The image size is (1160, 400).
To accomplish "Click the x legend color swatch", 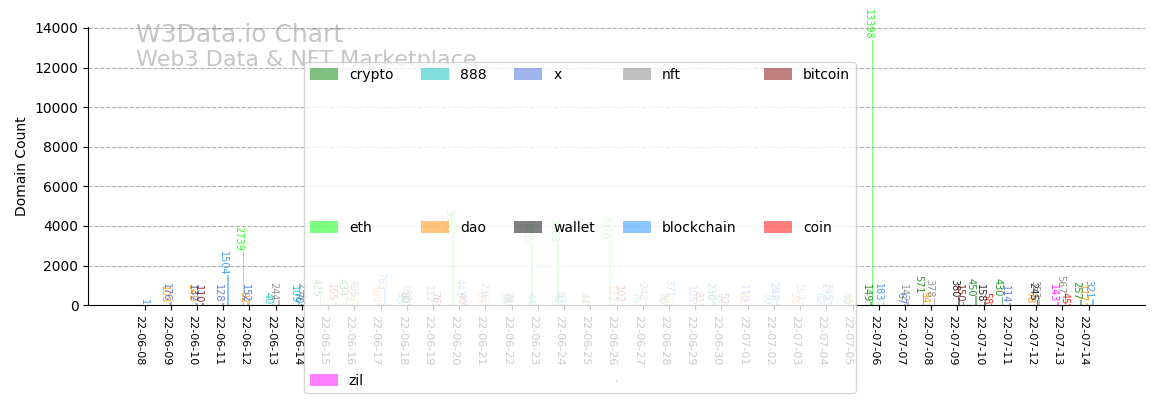I will (528, 74).
